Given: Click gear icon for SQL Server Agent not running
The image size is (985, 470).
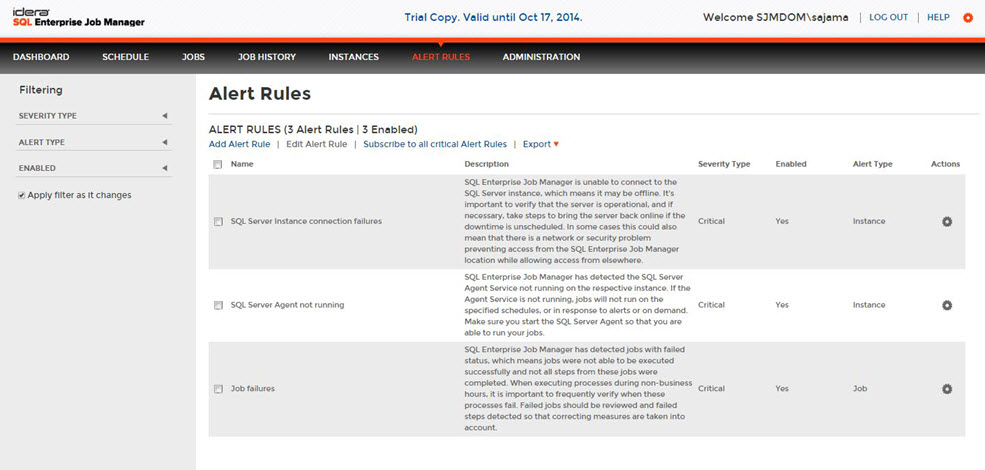Looking at the screenshot, I should (x=947, y=305).
